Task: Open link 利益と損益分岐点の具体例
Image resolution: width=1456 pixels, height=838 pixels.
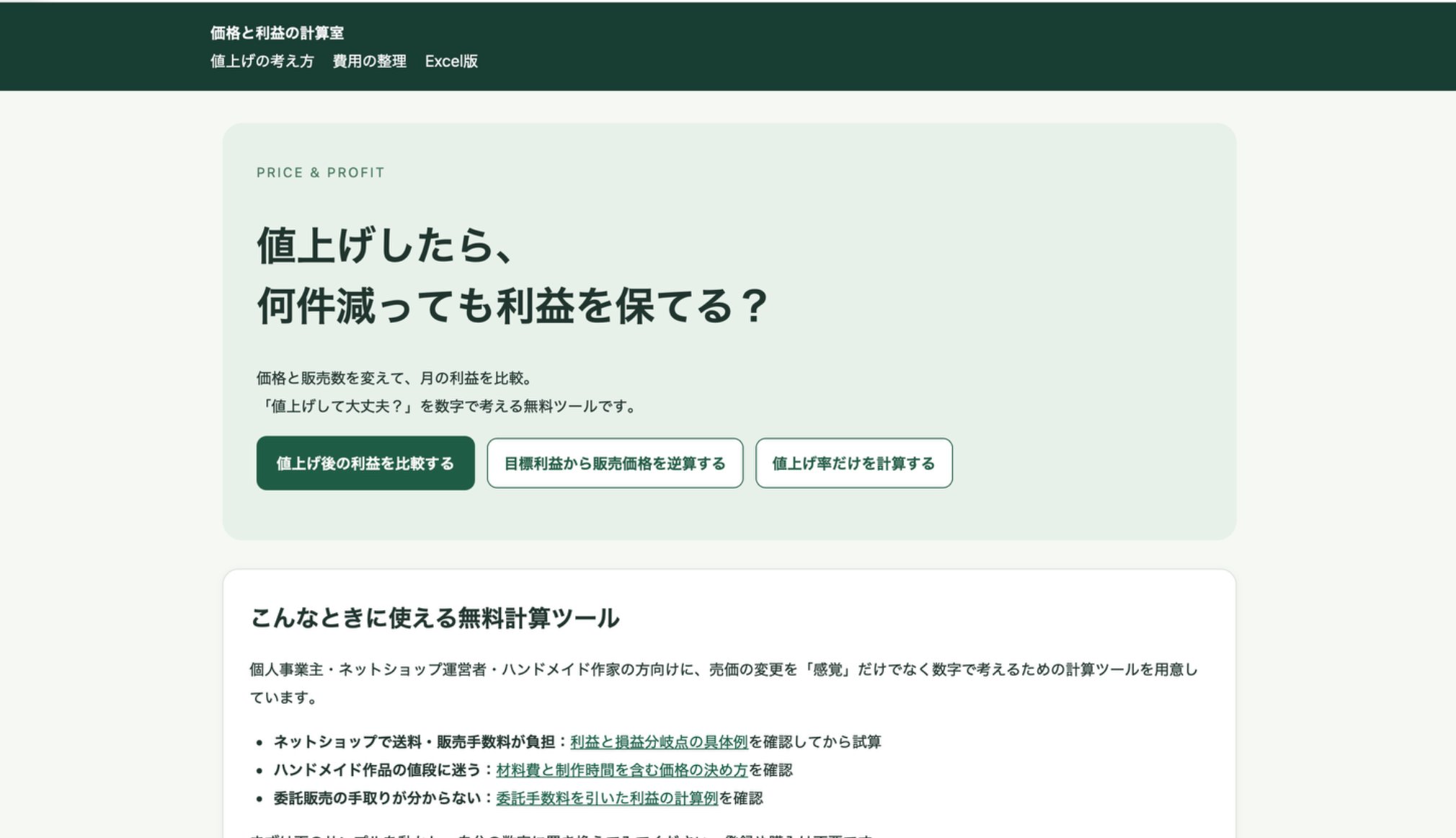Action: (x=659, y=742)
